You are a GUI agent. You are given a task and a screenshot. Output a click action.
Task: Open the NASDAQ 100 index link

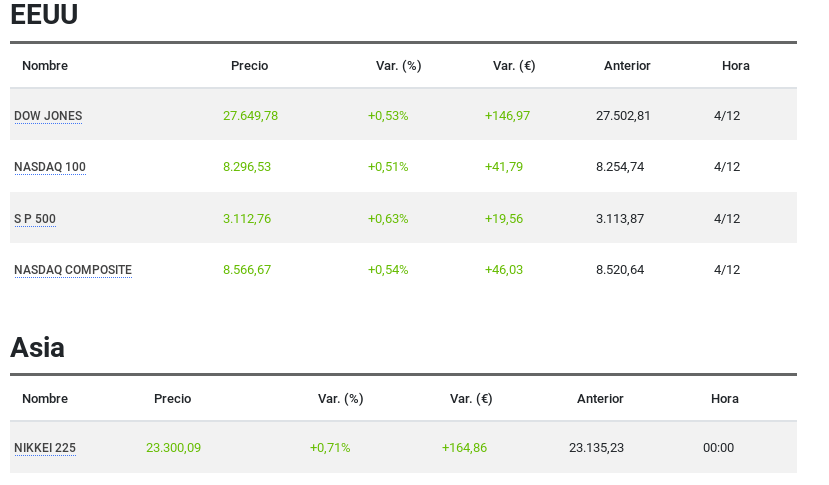[50, 167]
